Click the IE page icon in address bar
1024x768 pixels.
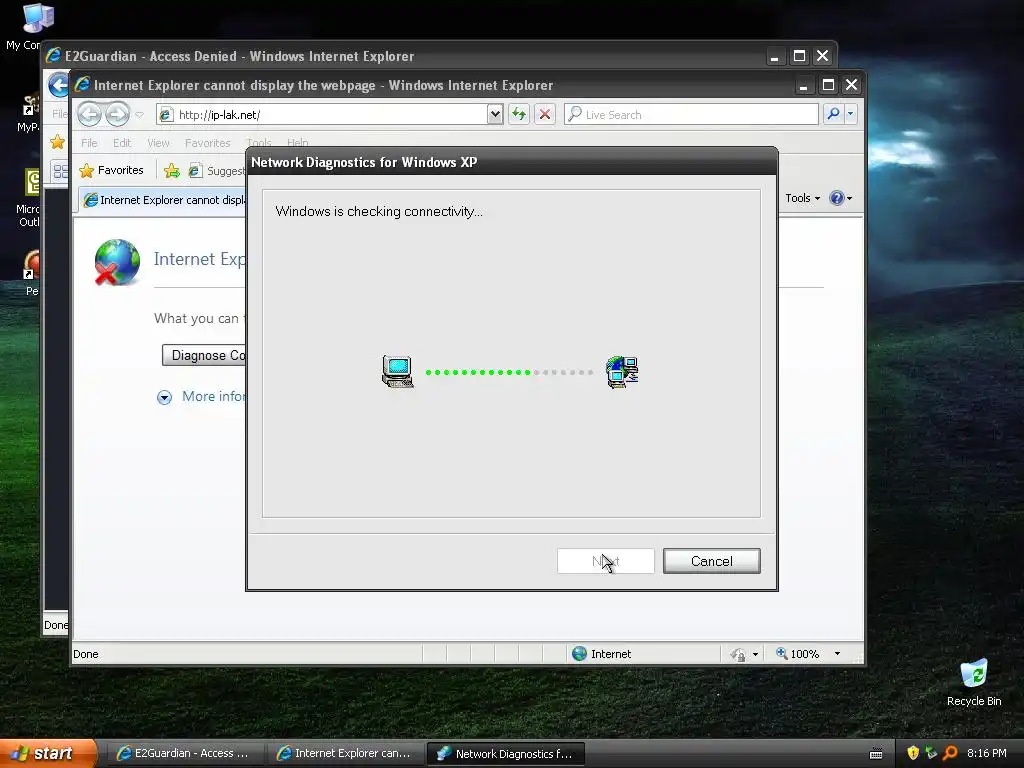[x=166, y=115]
